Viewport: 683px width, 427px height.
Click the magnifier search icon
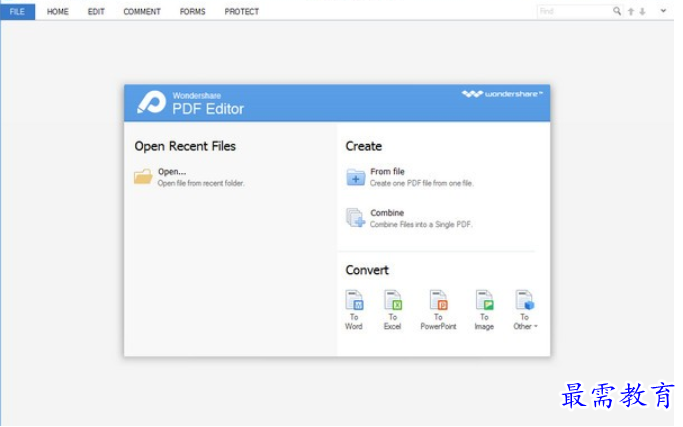tap(617, 11)
